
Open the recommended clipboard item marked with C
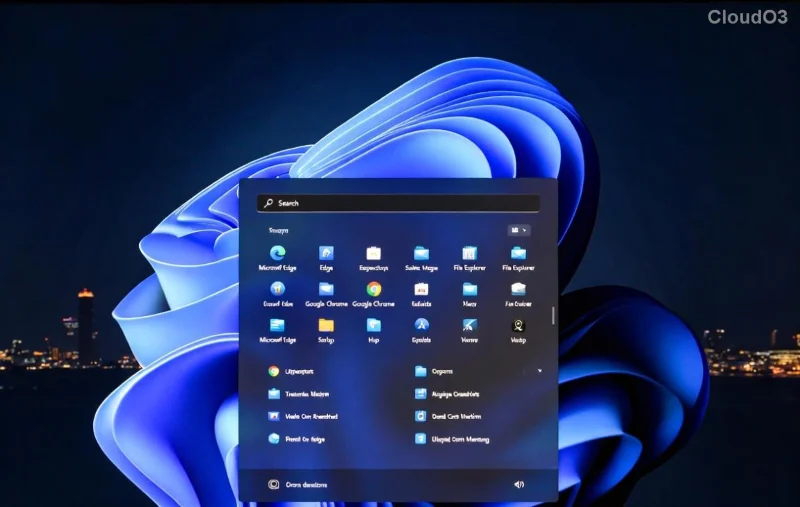tap(448, 416)
